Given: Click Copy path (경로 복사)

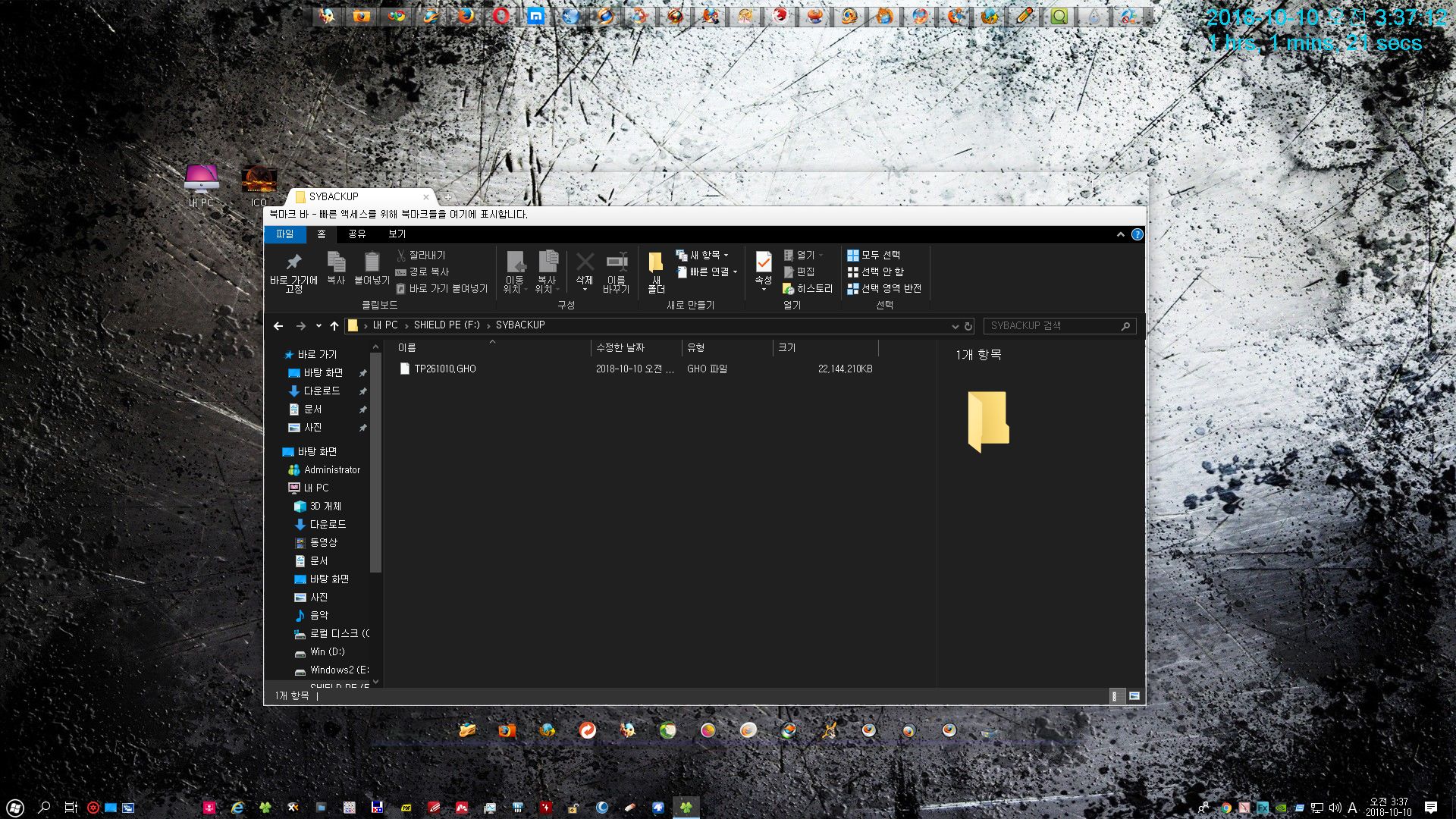Looking at the screenshot, I should [x=422, y=272].
